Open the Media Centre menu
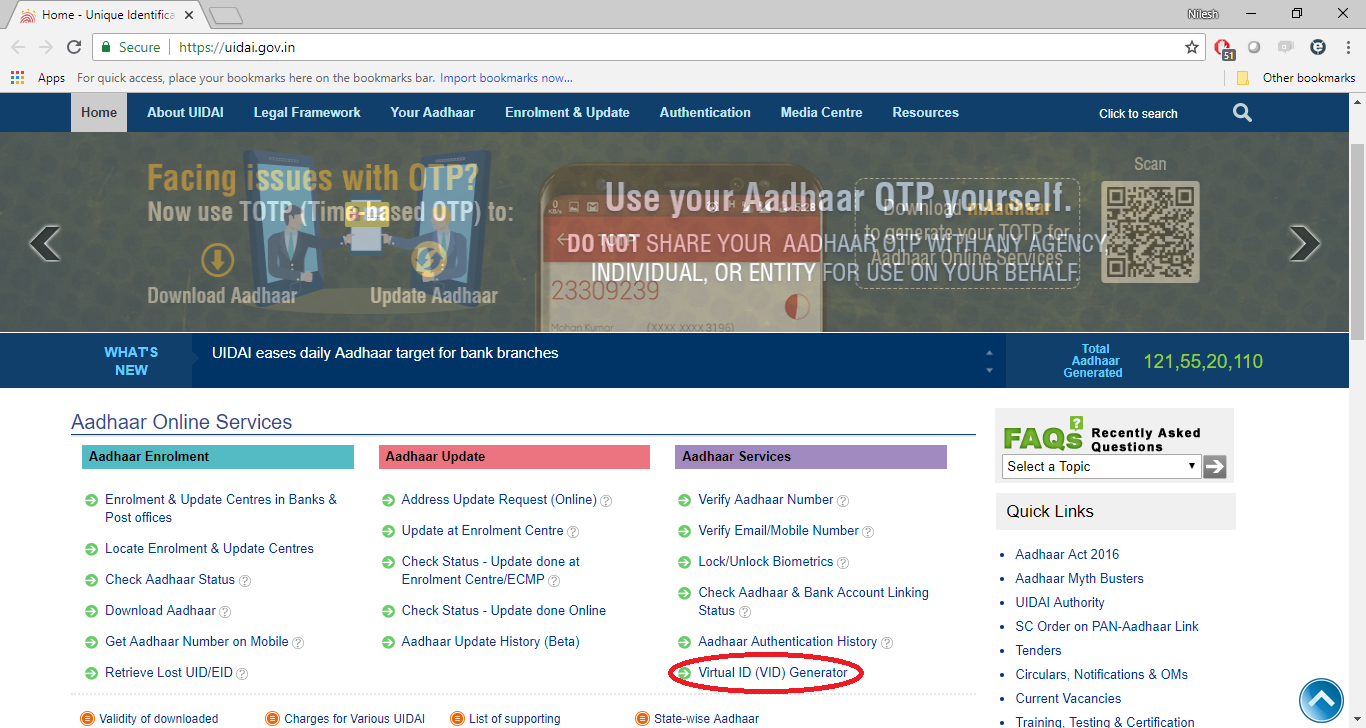The height and width of the screenshot is (728, 1366). (x=821, y=112)
